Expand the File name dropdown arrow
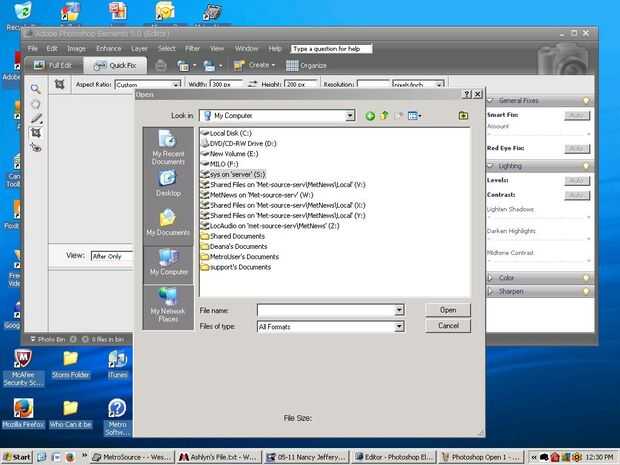The width and height of the screenshot is (620, 465). pos(399,310)
